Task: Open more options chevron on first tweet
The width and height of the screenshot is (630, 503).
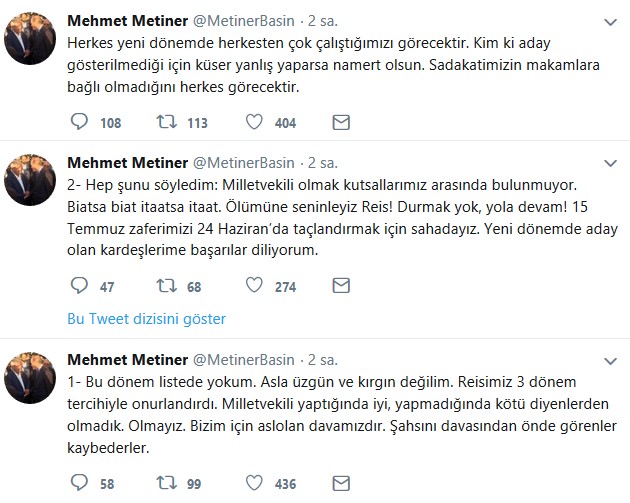Action: (x=609, y=21)
